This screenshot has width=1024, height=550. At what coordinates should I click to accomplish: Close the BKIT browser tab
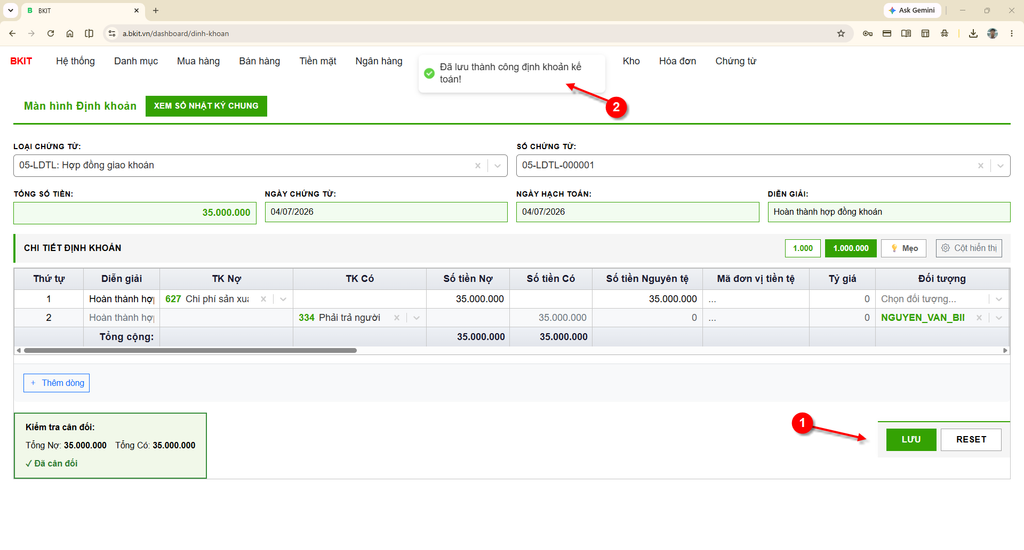(x=136, y=10)
